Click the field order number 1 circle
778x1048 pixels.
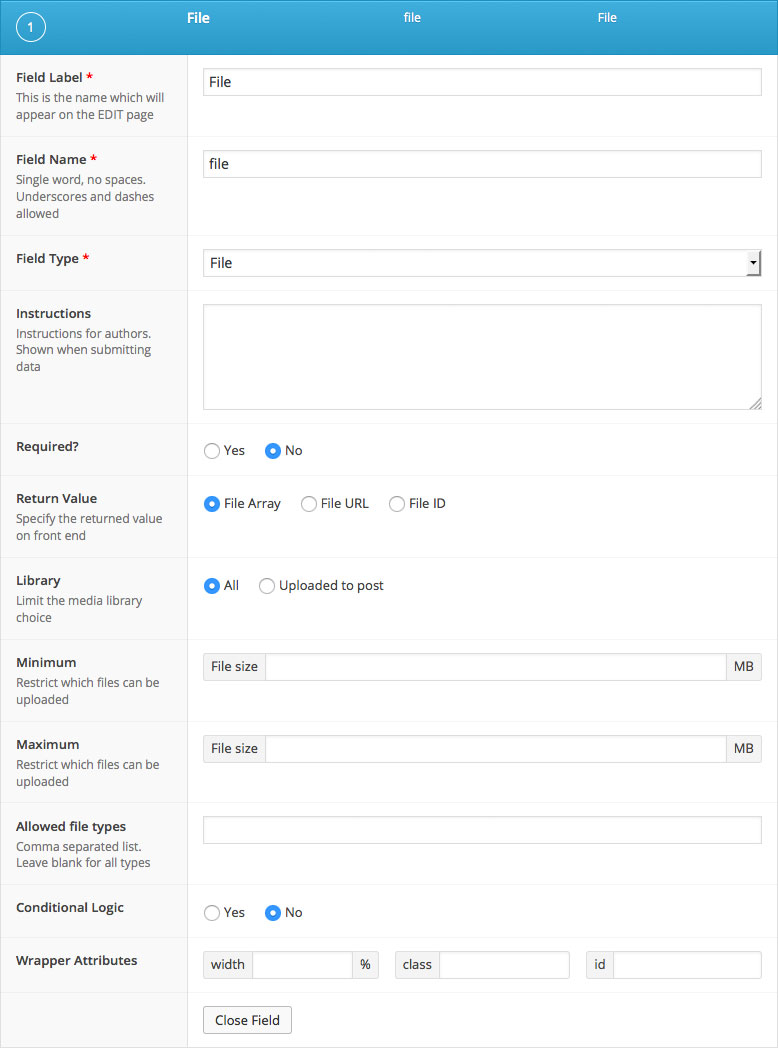(31, 28)
